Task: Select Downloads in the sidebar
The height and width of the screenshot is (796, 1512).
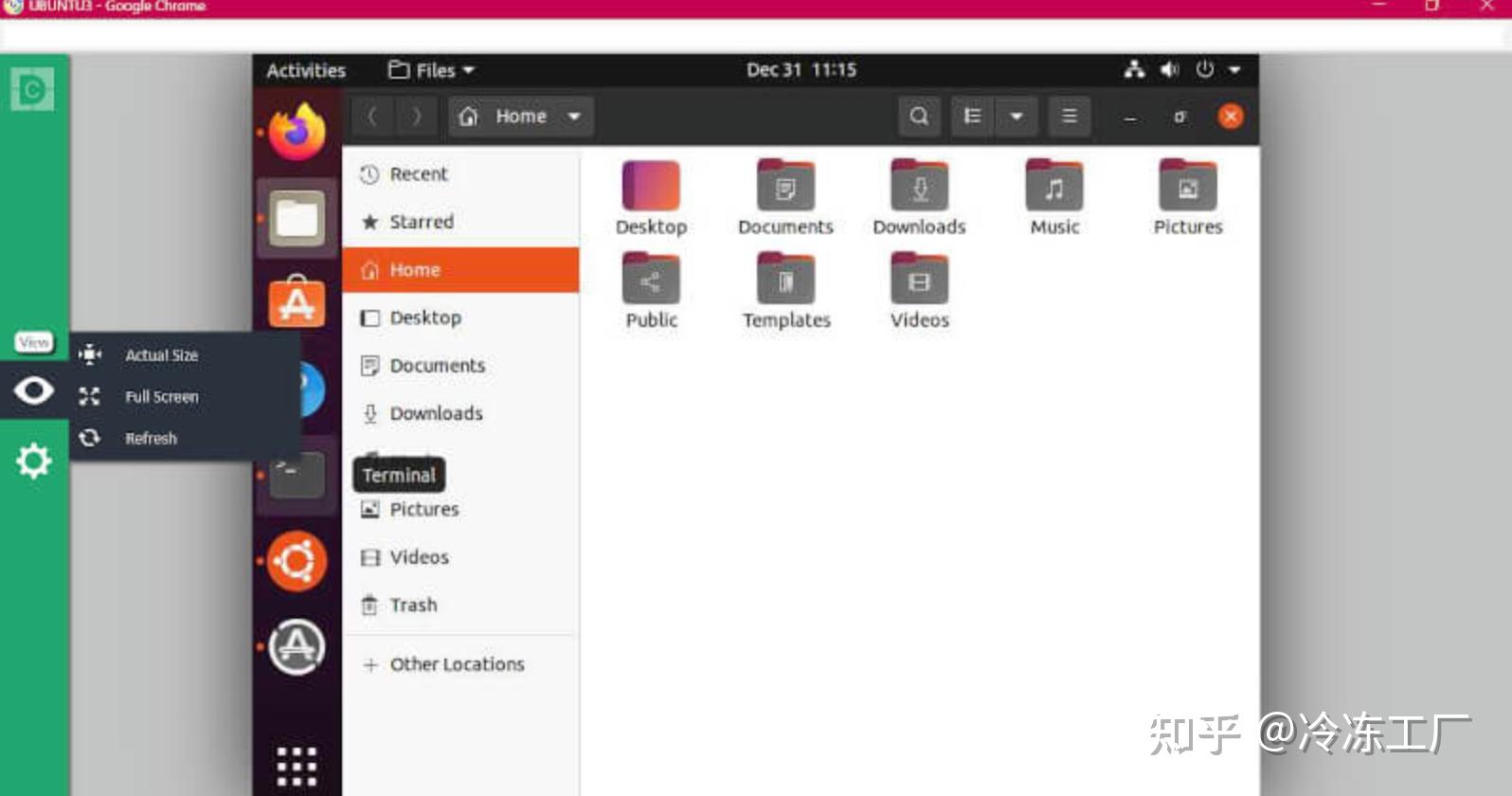Action: [460, 413]
